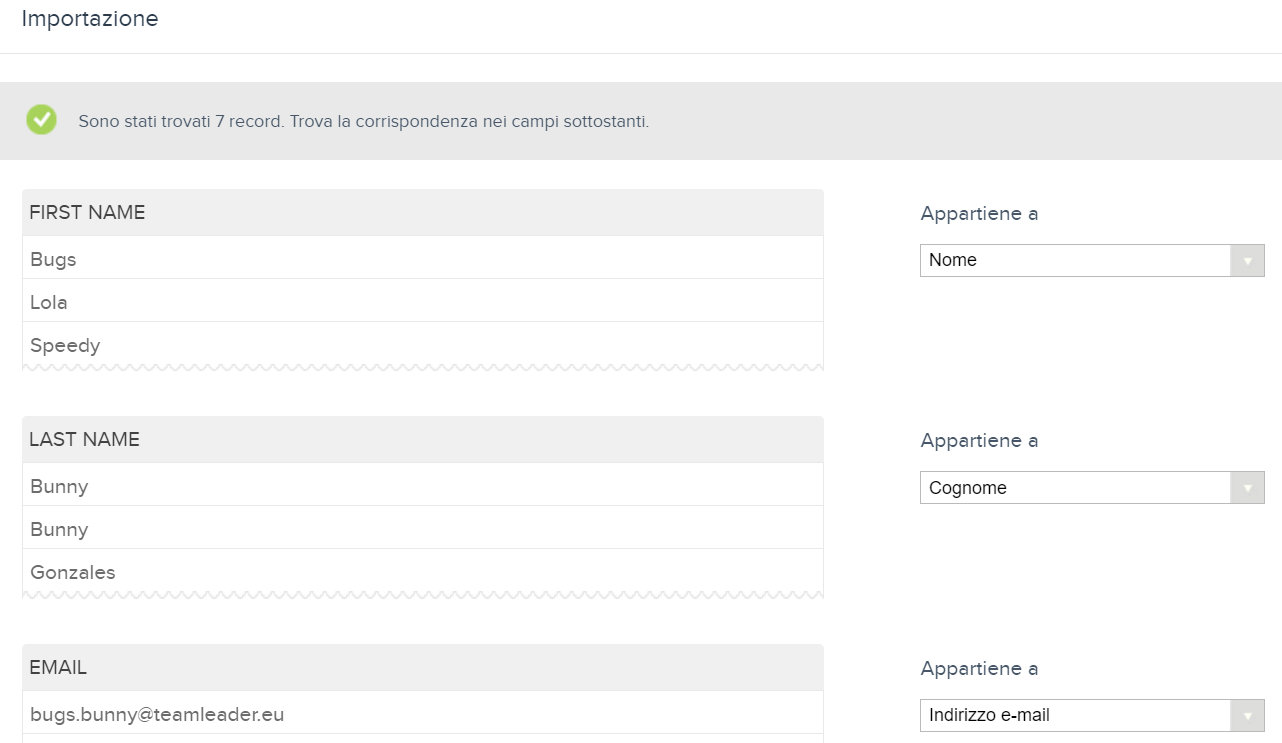Image resolution: width=1282 pixels, height=743 pixels.
Task: Click the arrow on Indirizzo e-mail dropdown
Action: coord(1247,715)
